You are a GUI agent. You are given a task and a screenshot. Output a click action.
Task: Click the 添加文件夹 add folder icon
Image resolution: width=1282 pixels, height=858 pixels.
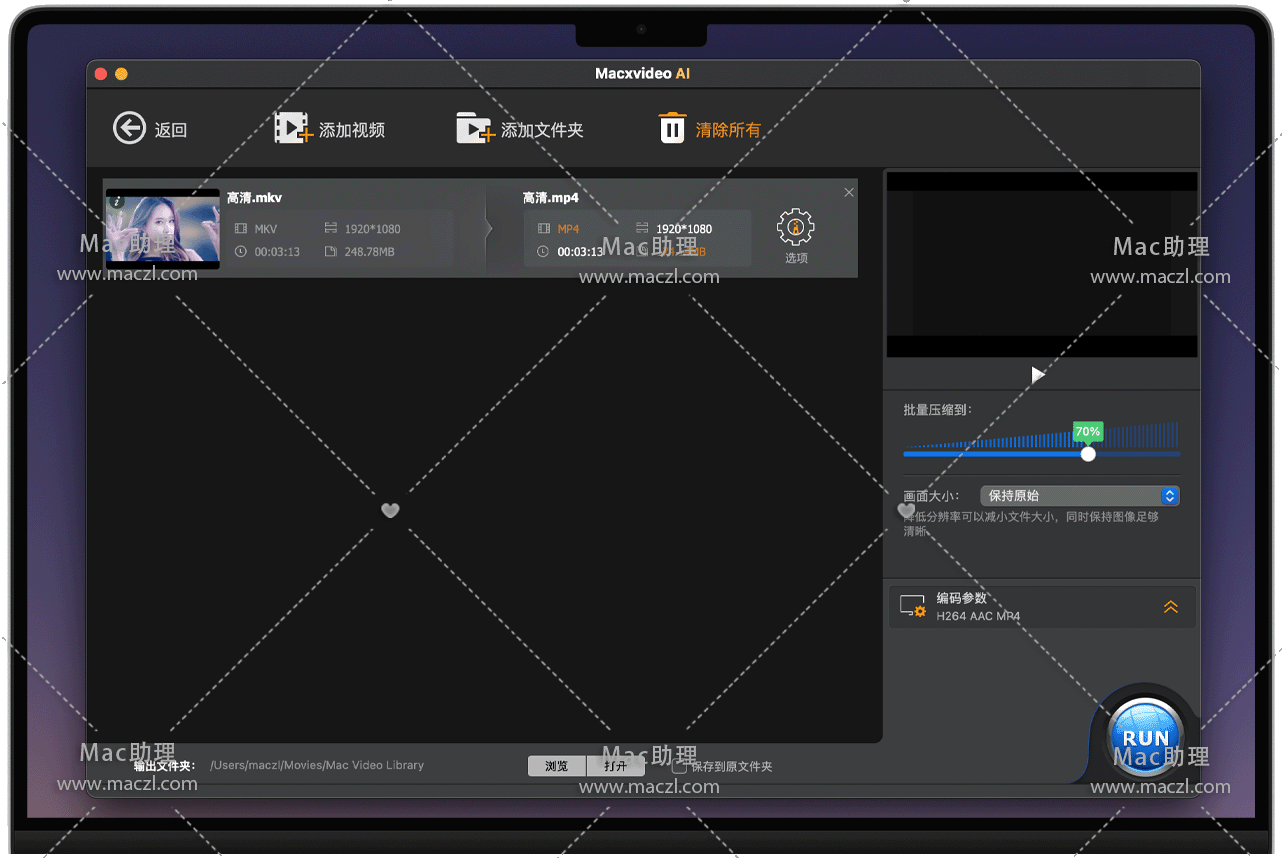pos(474,129)
